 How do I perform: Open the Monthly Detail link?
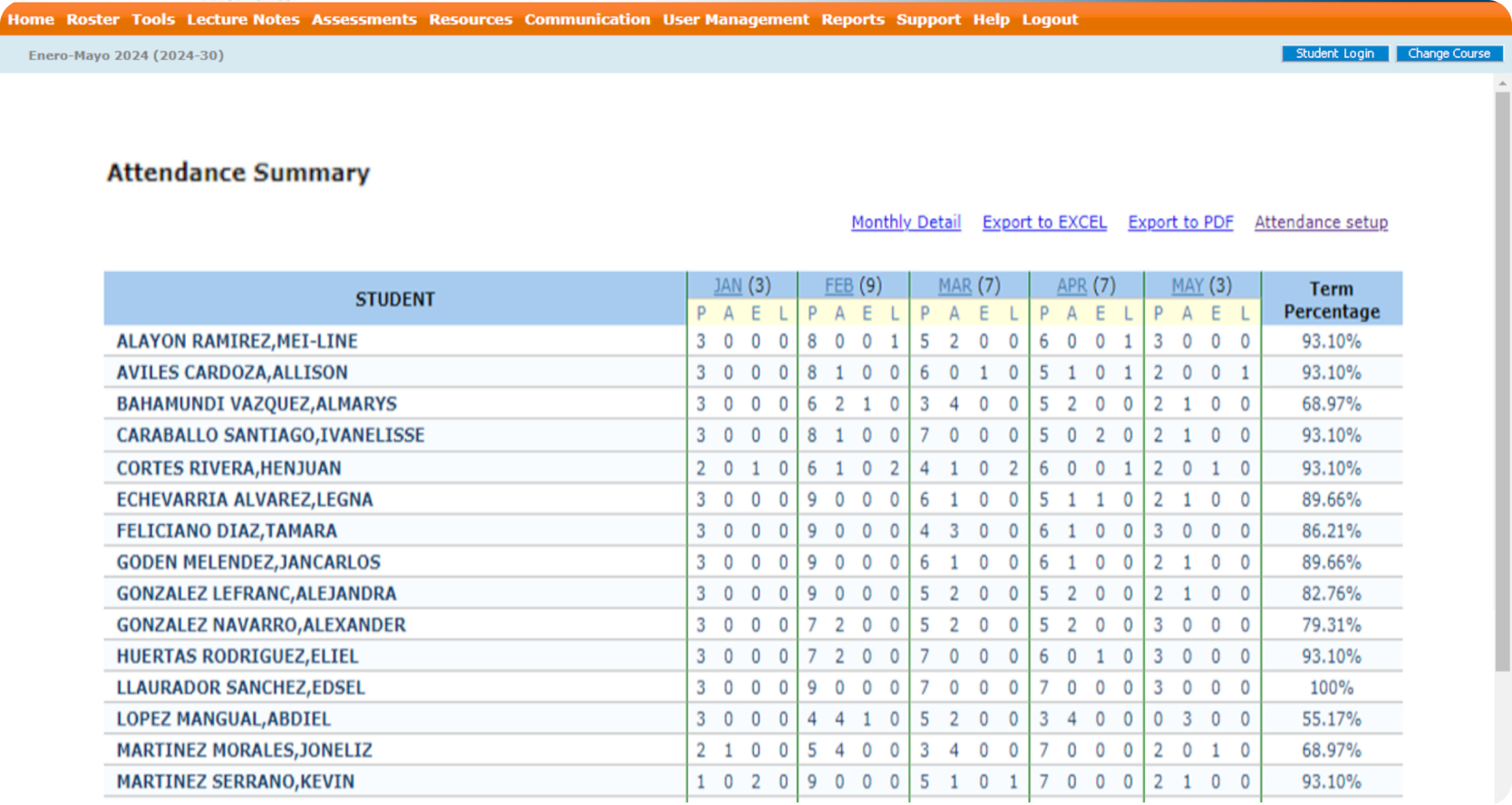tap(906, 222)
